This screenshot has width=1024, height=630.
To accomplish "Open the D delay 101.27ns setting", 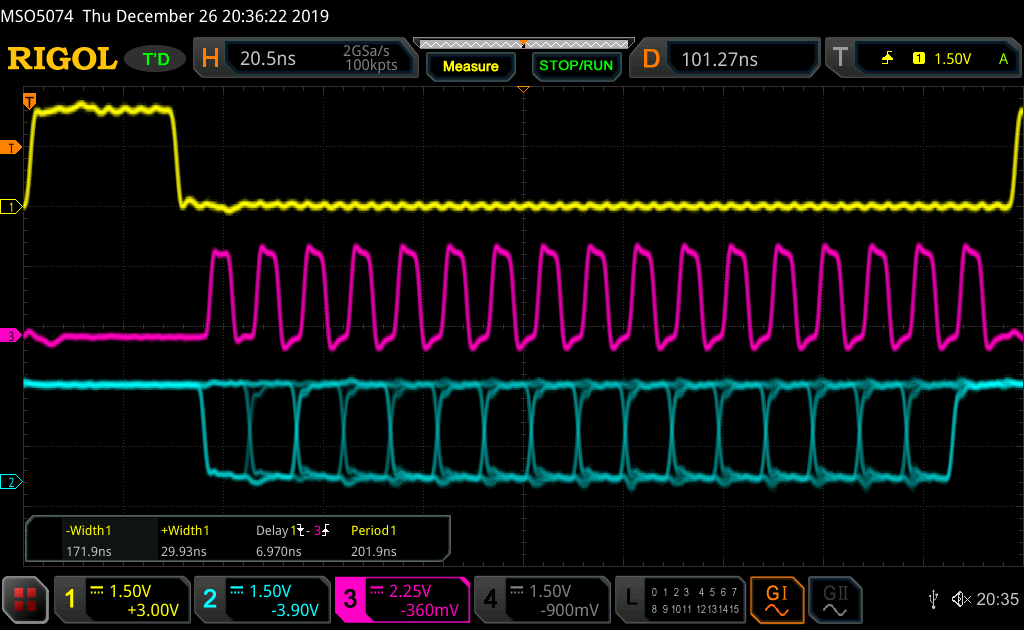I will click(724, 59).
